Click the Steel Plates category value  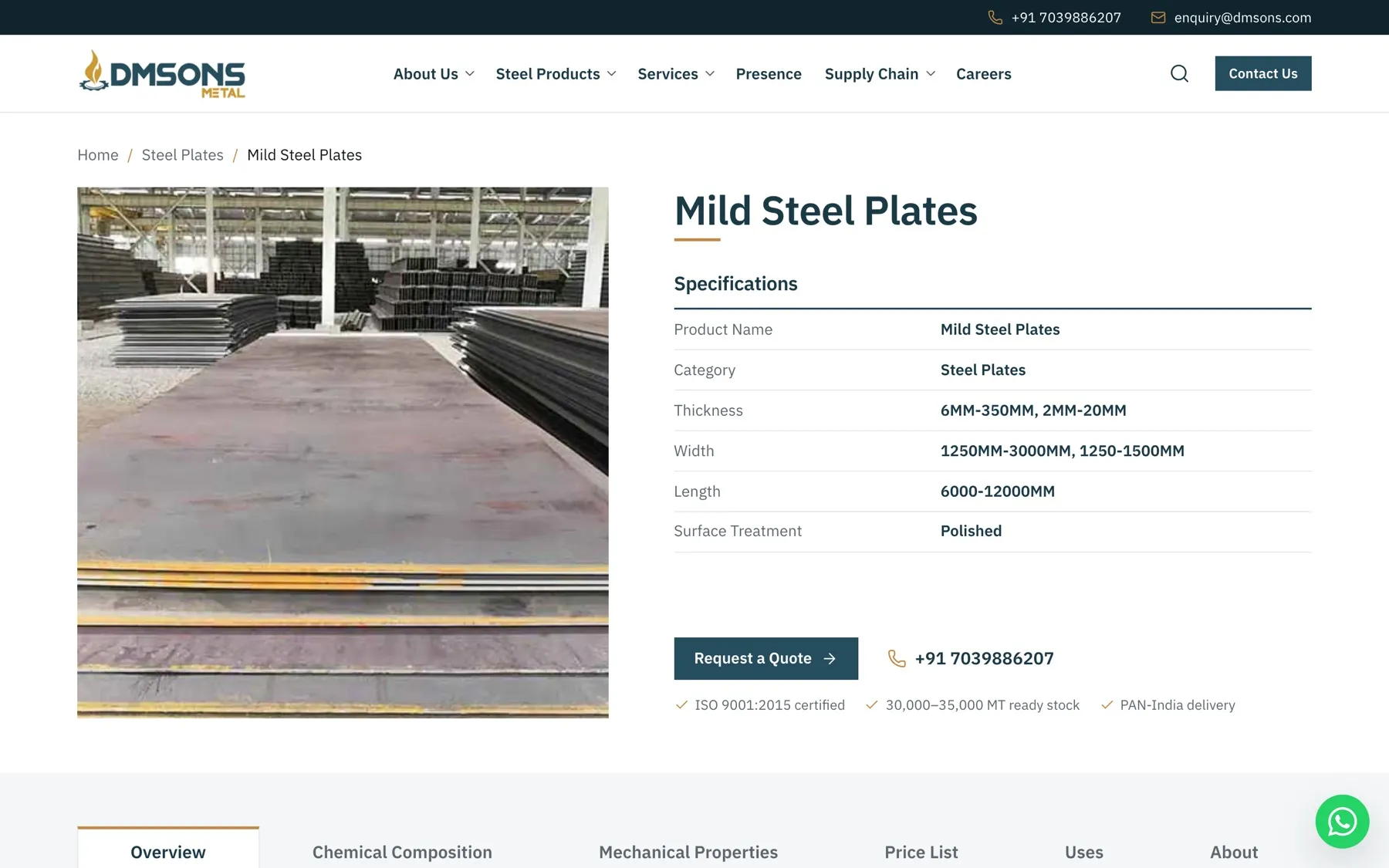(983, 370)
